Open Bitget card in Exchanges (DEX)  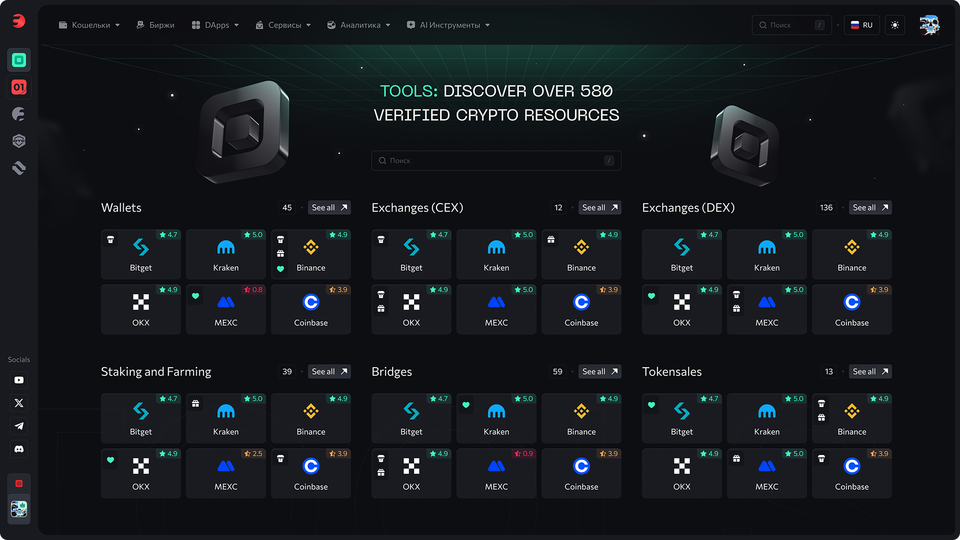[x=681, y=254]
